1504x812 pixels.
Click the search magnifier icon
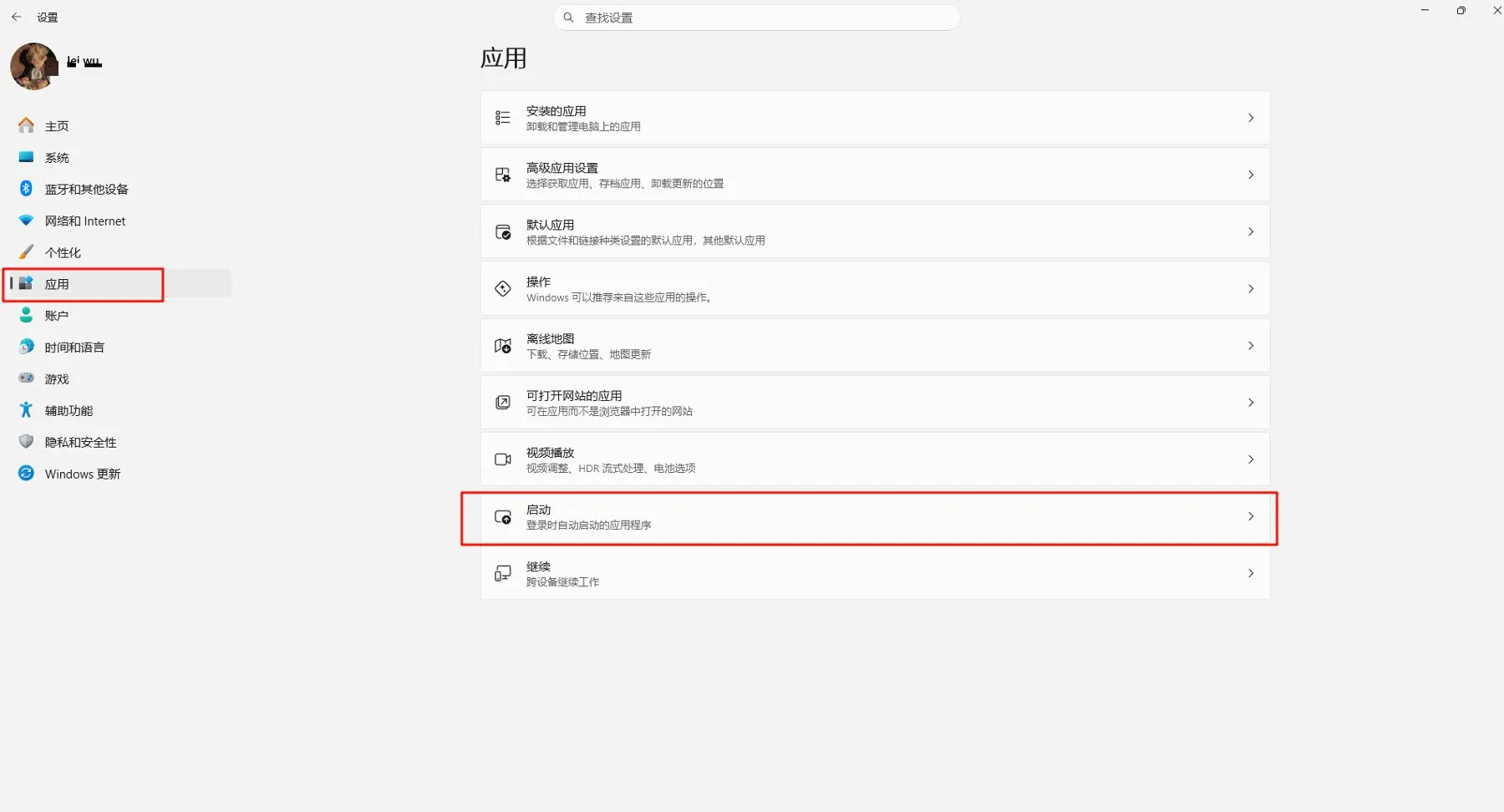pyautogui.click(x=568, y=18)
